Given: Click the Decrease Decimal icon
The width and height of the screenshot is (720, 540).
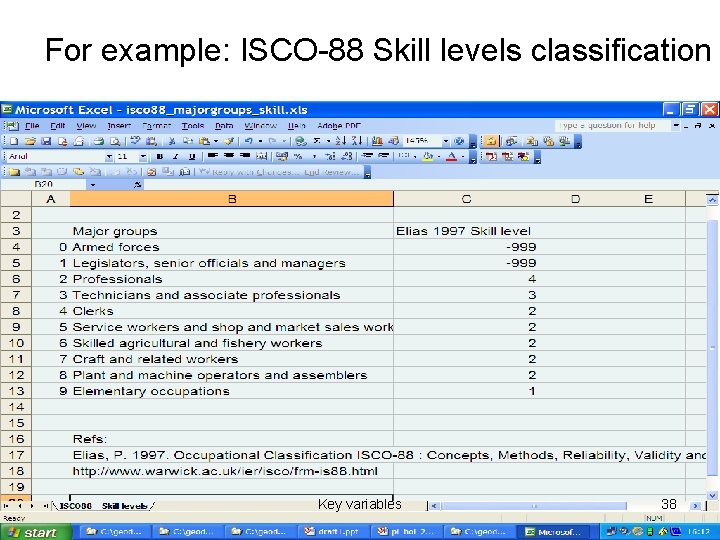Looking at the screenshot, I should (347, 157).
